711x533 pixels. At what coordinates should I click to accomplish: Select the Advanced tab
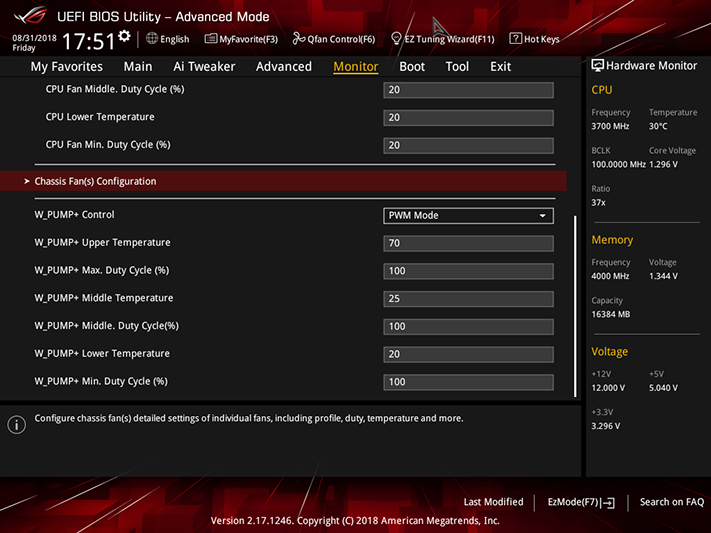click(284, 67)
